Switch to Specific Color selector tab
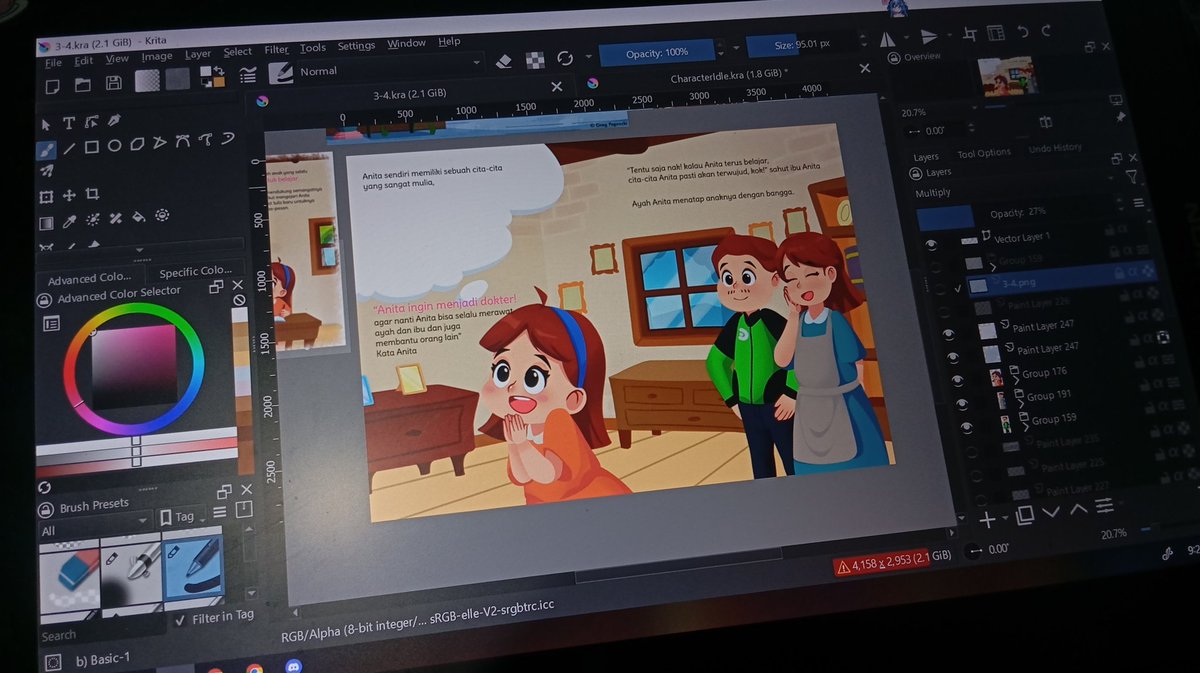The width and height of the screenshot is (1200, 673). coord(195,271)
